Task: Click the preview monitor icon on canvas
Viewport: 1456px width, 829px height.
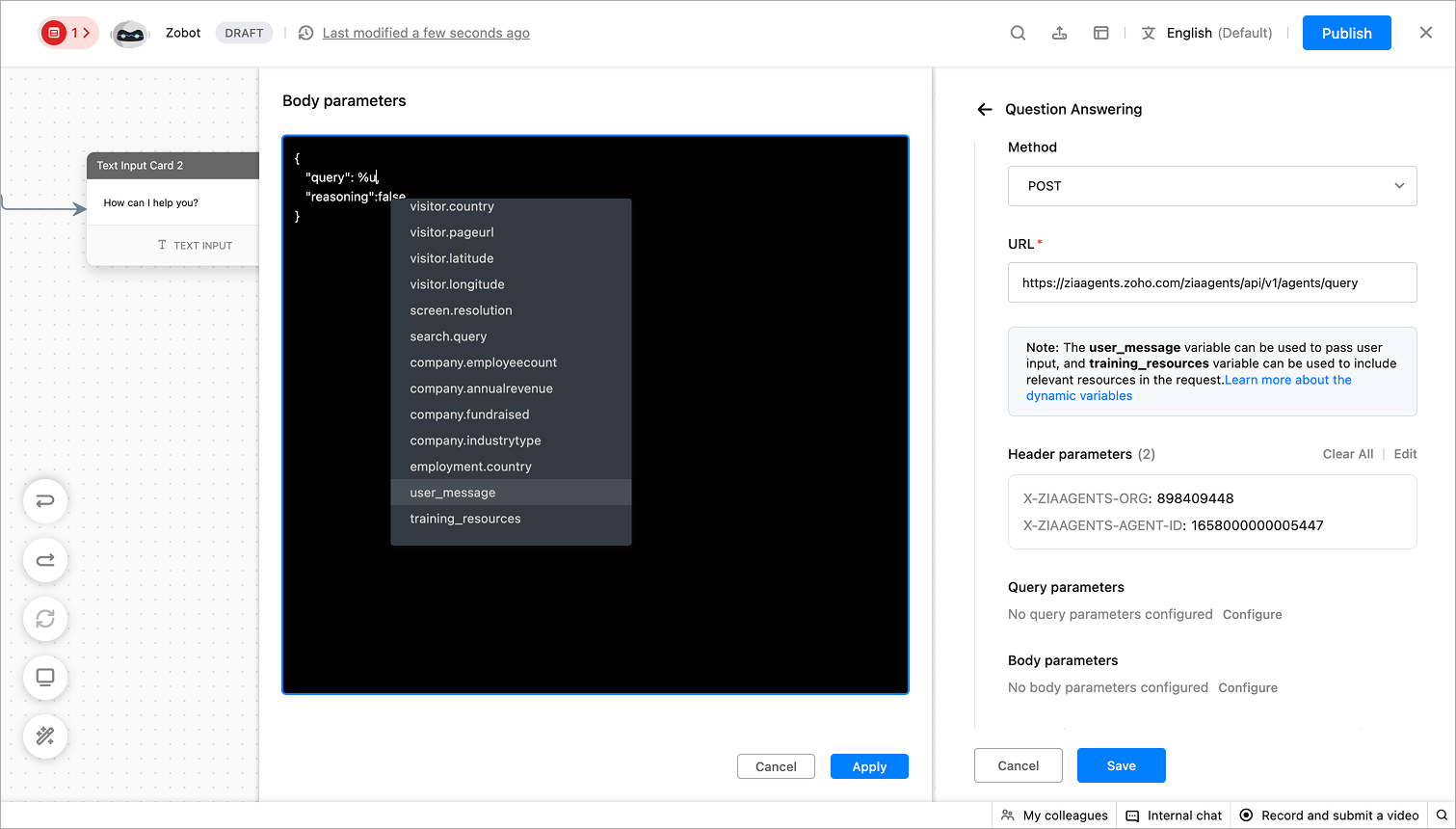Action: 45,678
